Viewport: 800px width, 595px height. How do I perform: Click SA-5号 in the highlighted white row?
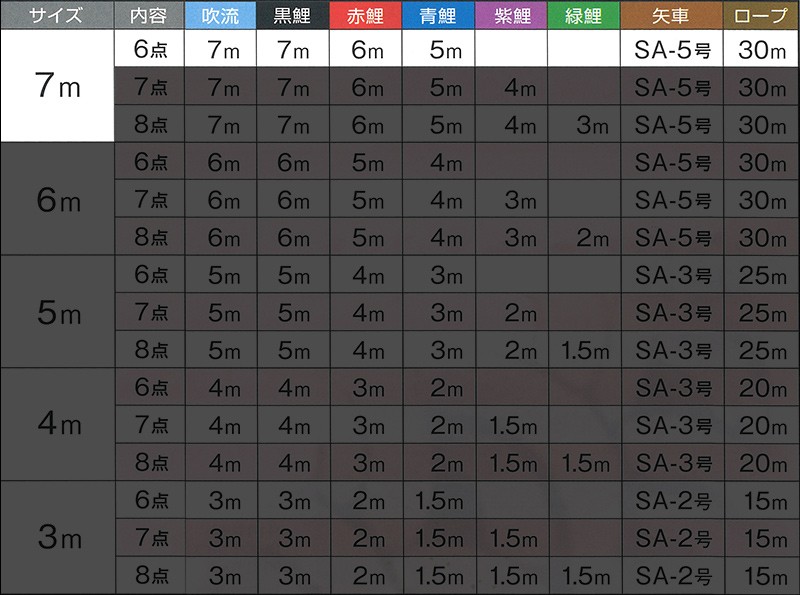coord(673,50)
